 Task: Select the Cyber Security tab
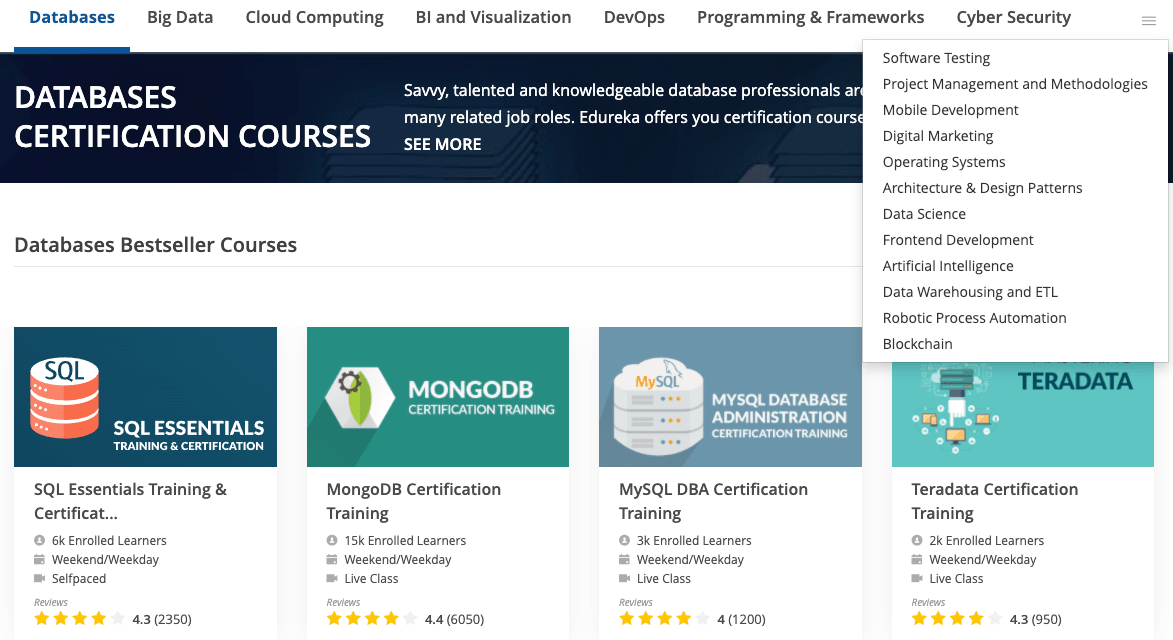1014,17
